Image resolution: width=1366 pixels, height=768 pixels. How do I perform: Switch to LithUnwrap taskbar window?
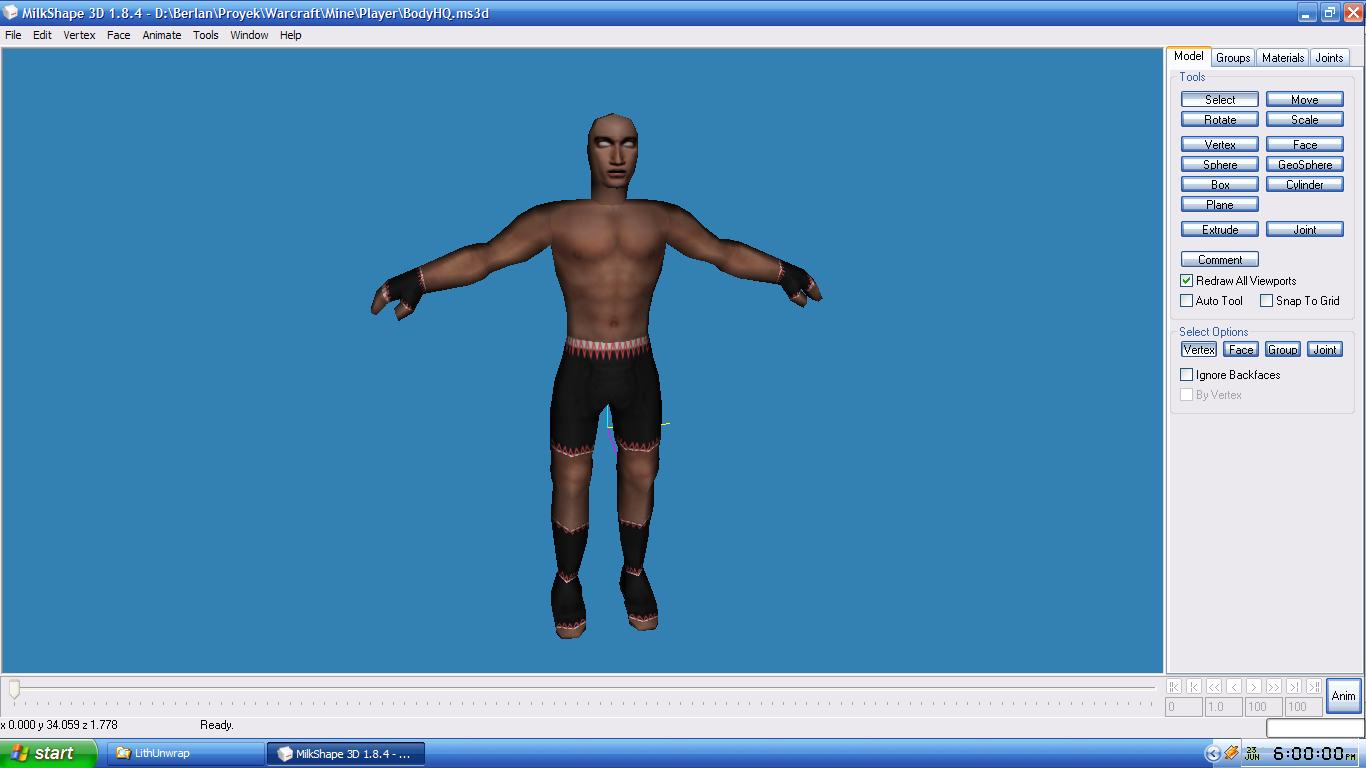(185, 753)
